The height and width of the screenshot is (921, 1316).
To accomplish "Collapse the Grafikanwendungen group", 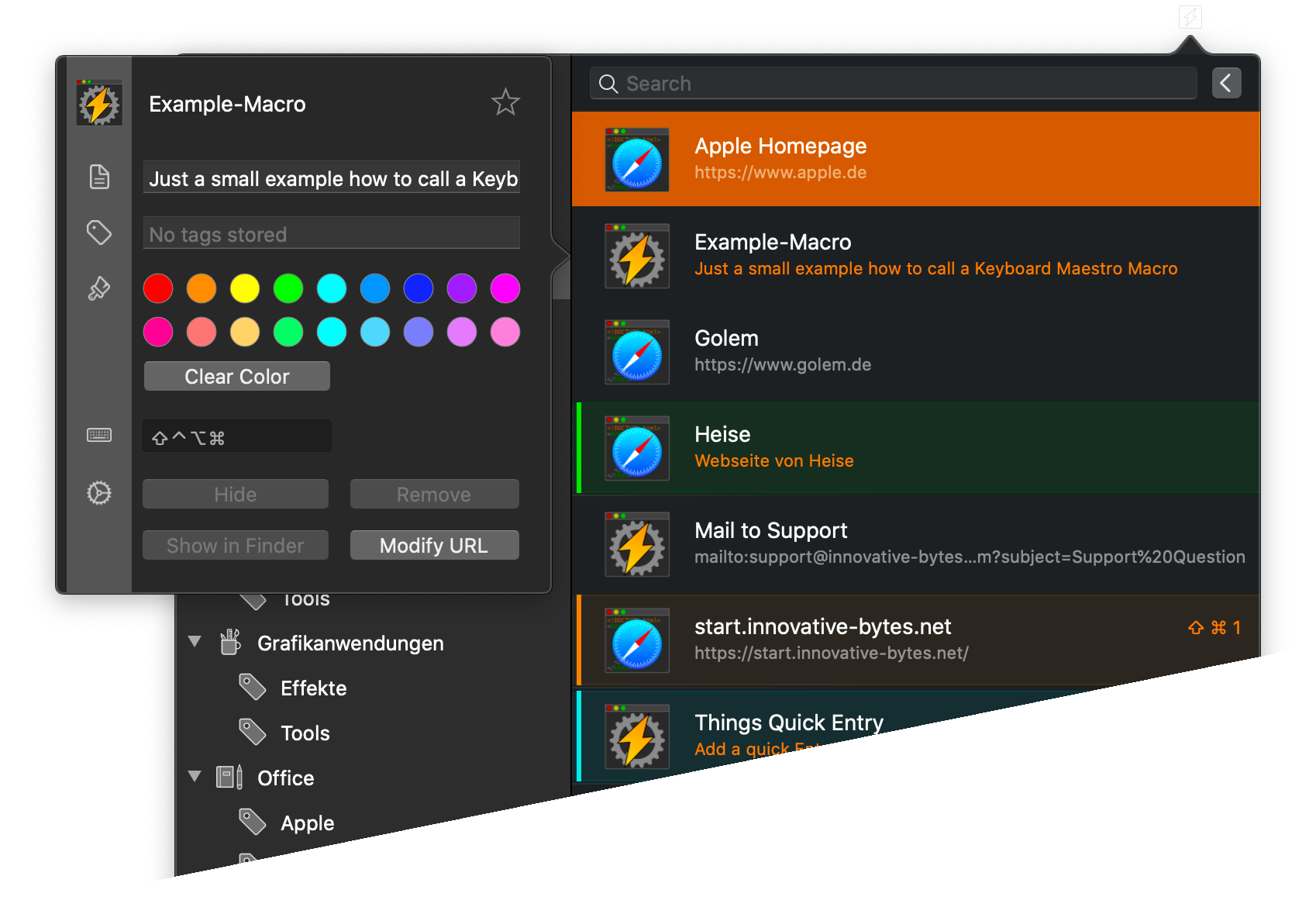I will [195, 642].
